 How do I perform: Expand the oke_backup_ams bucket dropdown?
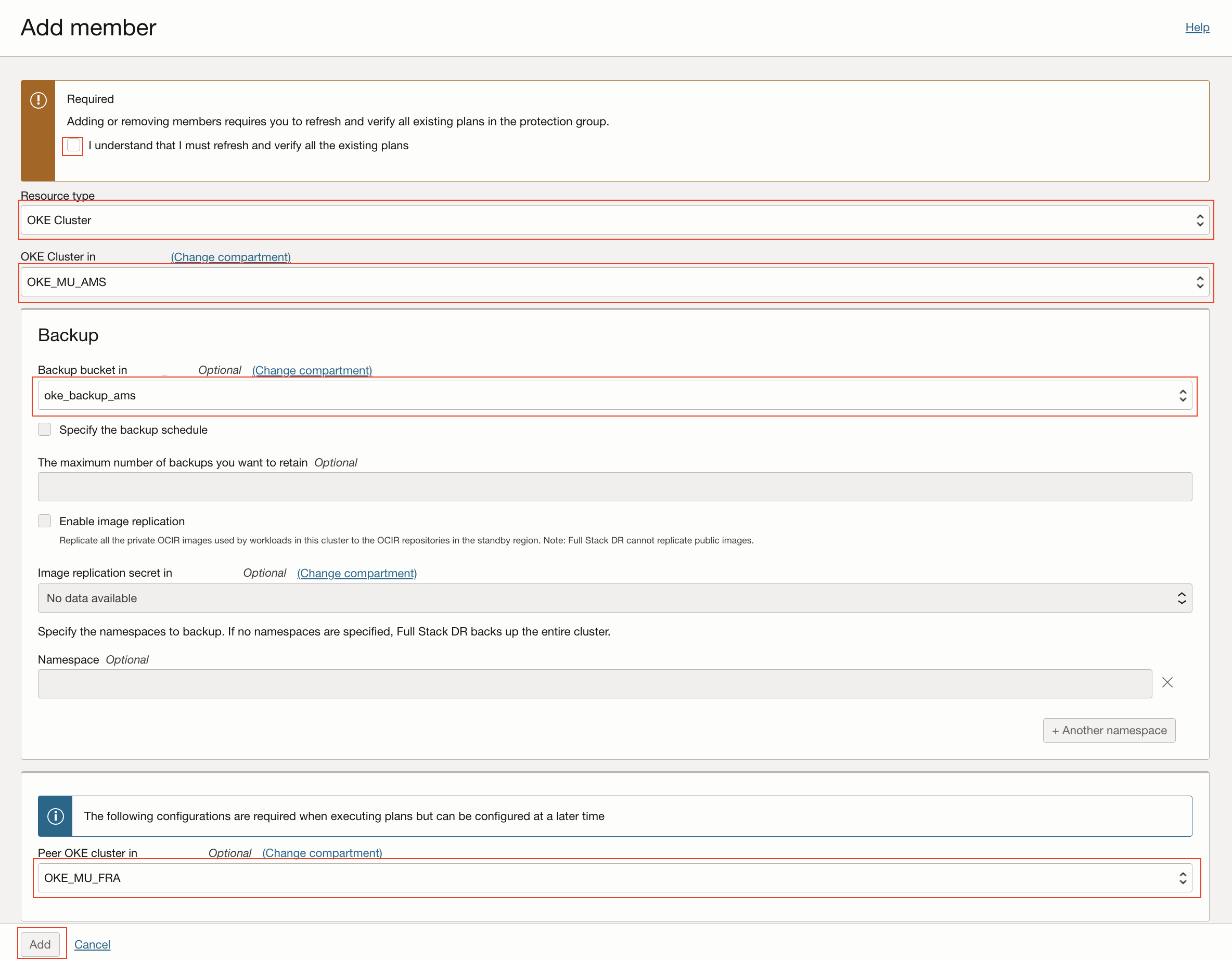[609, 395]
